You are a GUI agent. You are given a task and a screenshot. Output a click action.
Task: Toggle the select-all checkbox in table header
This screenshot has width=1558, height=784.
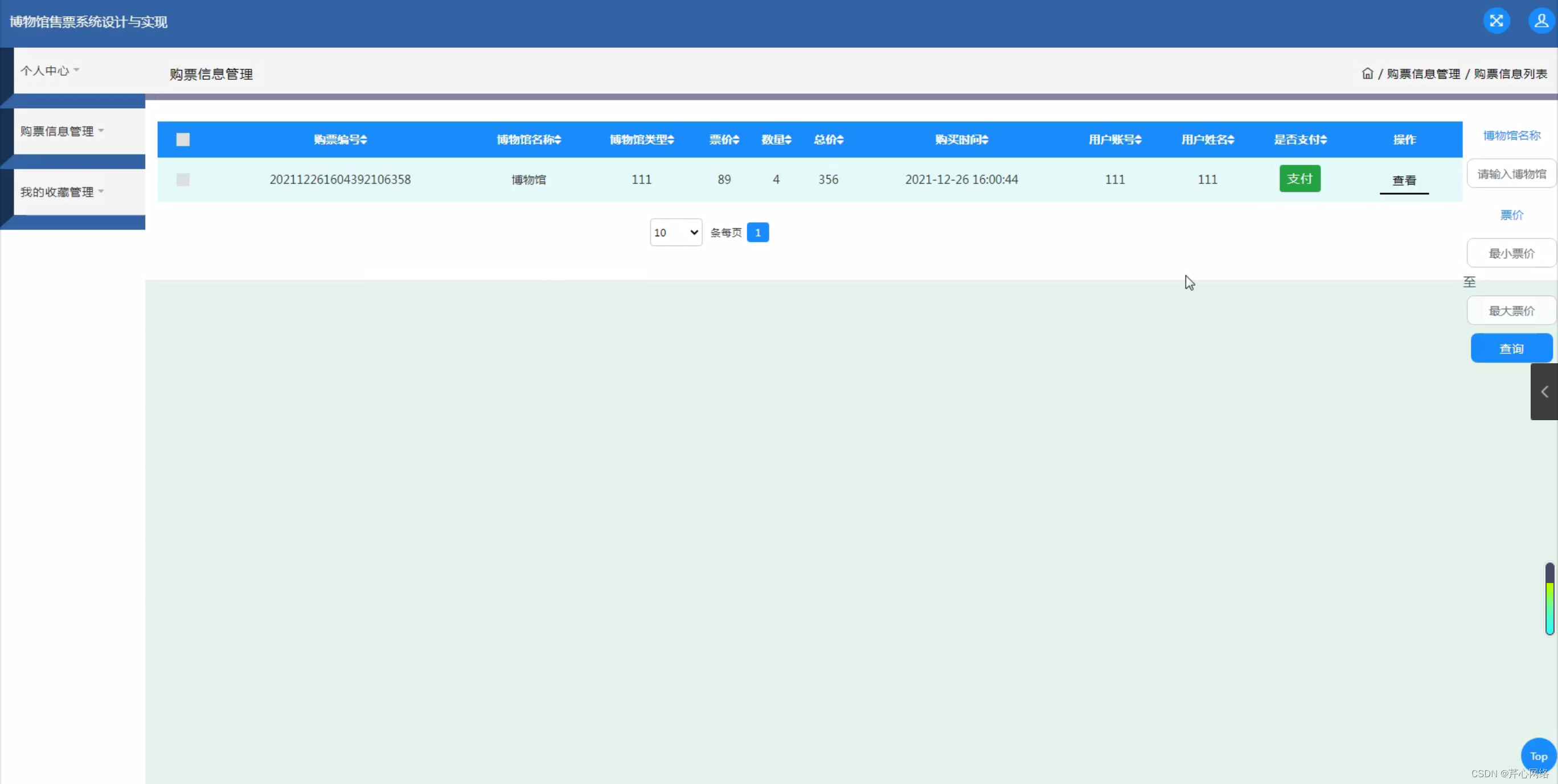[x=183, y=139]
